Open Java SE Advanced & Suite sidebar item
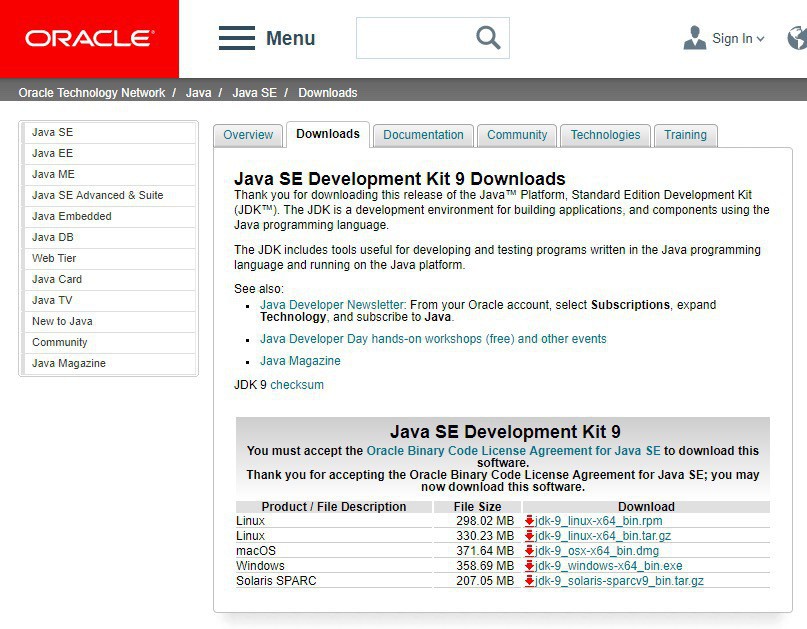This screenshot has height=629, width=807. point(97,195)
